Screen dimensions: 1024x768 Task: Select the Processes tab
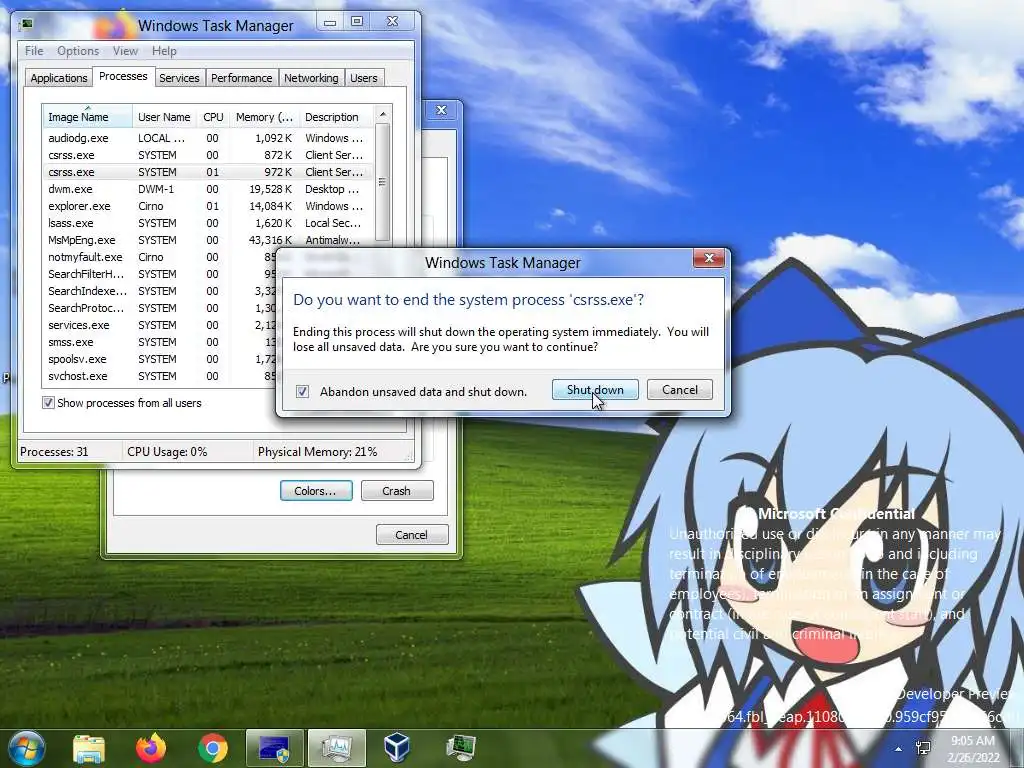tap(123, 76)
